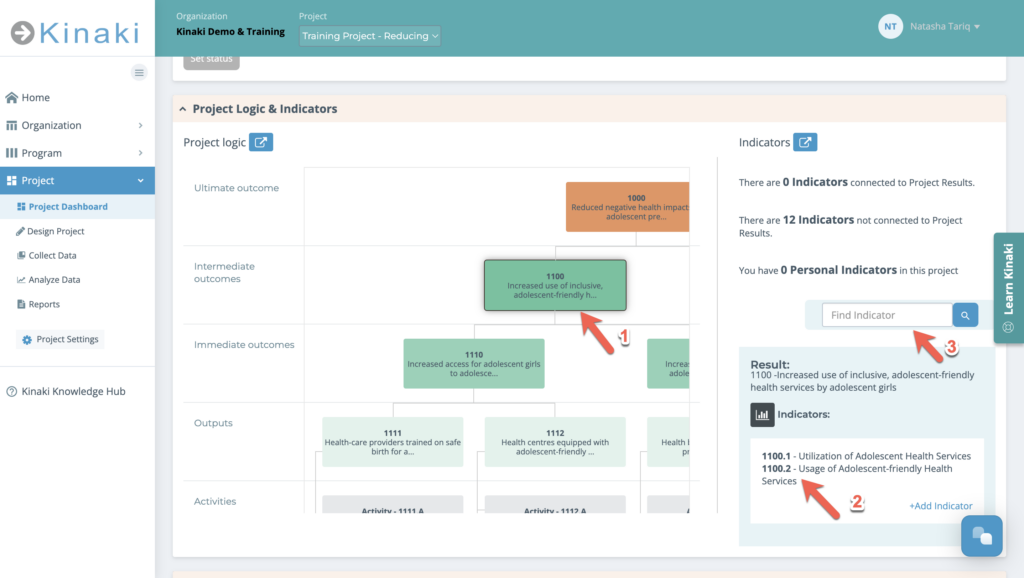Image resolution: width=1024 pixels, height=578 pixels.
Task: Open Kinaki Knowledge Hub link
Action: coord(73,391)
